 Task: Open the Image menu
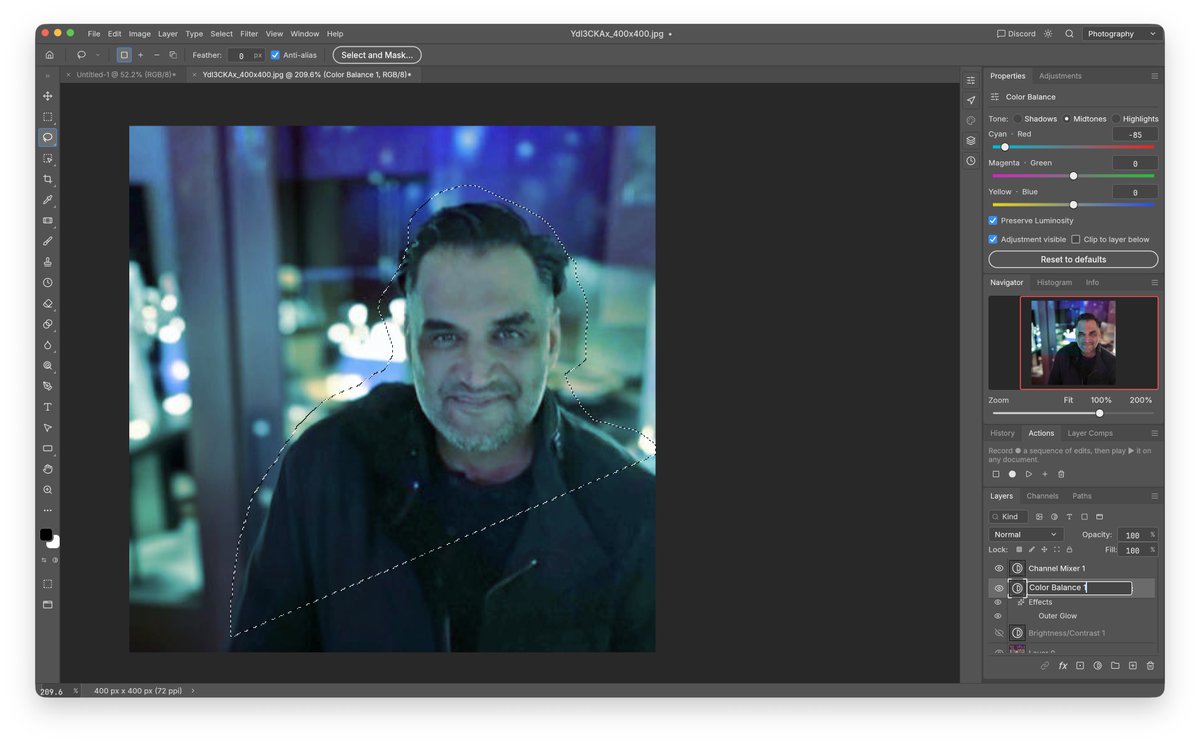click(140, 34)
